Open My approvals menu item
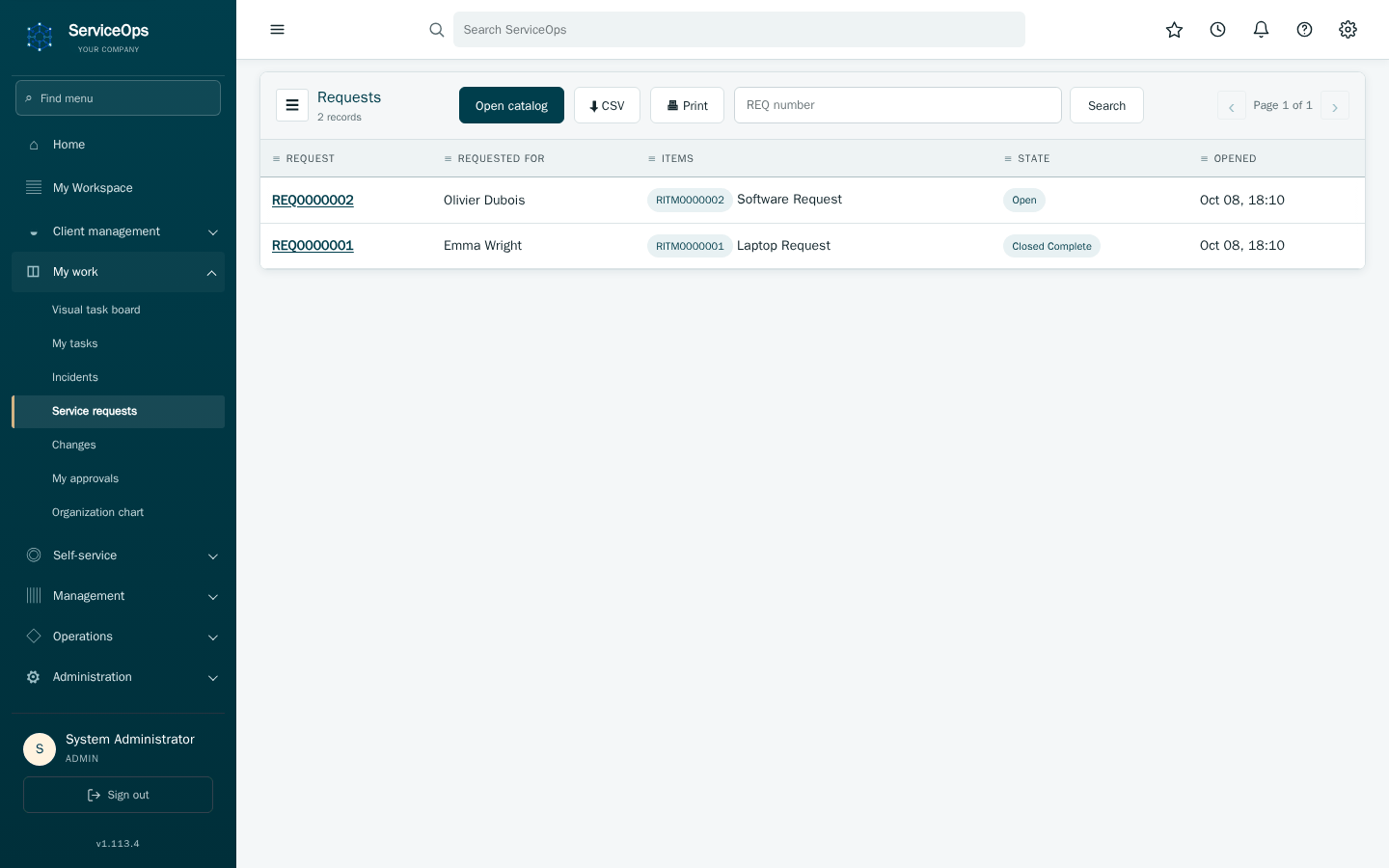This screenshot has height=868, width=1389. [x=118, y=478]
